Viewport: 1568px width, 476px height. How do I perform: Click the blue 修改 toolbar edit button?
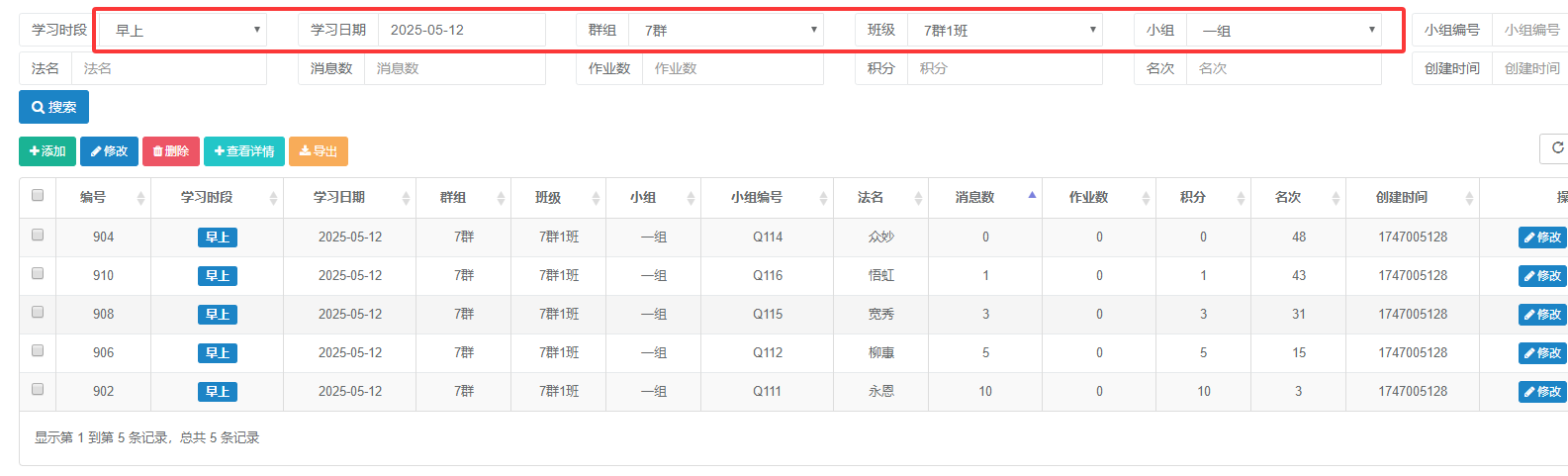click(109, 151)
